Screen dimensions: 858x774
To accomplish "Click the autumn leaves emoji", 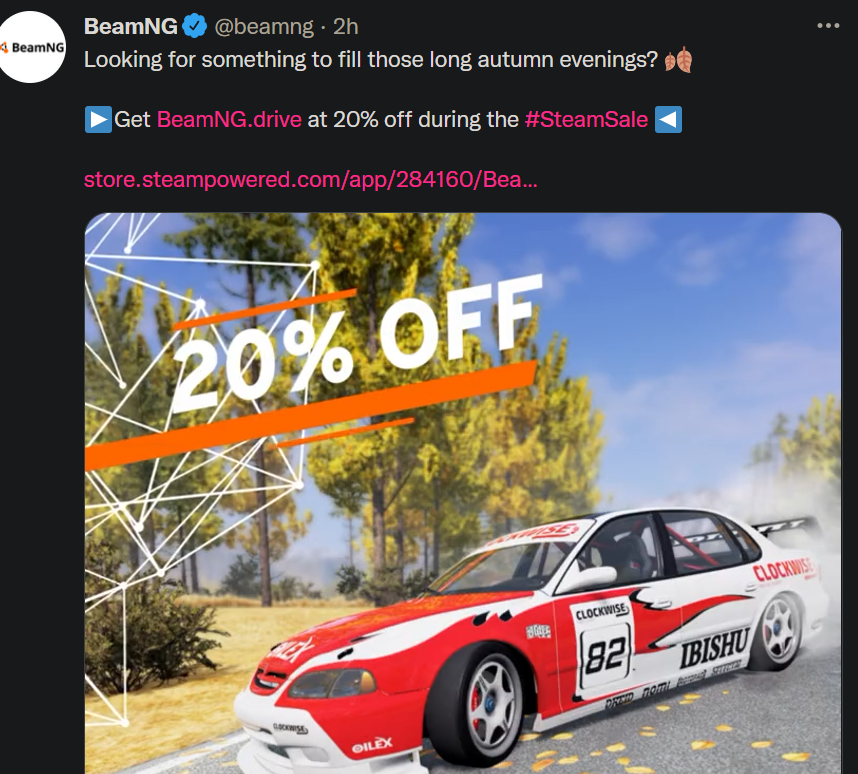I will pos(678,60).
